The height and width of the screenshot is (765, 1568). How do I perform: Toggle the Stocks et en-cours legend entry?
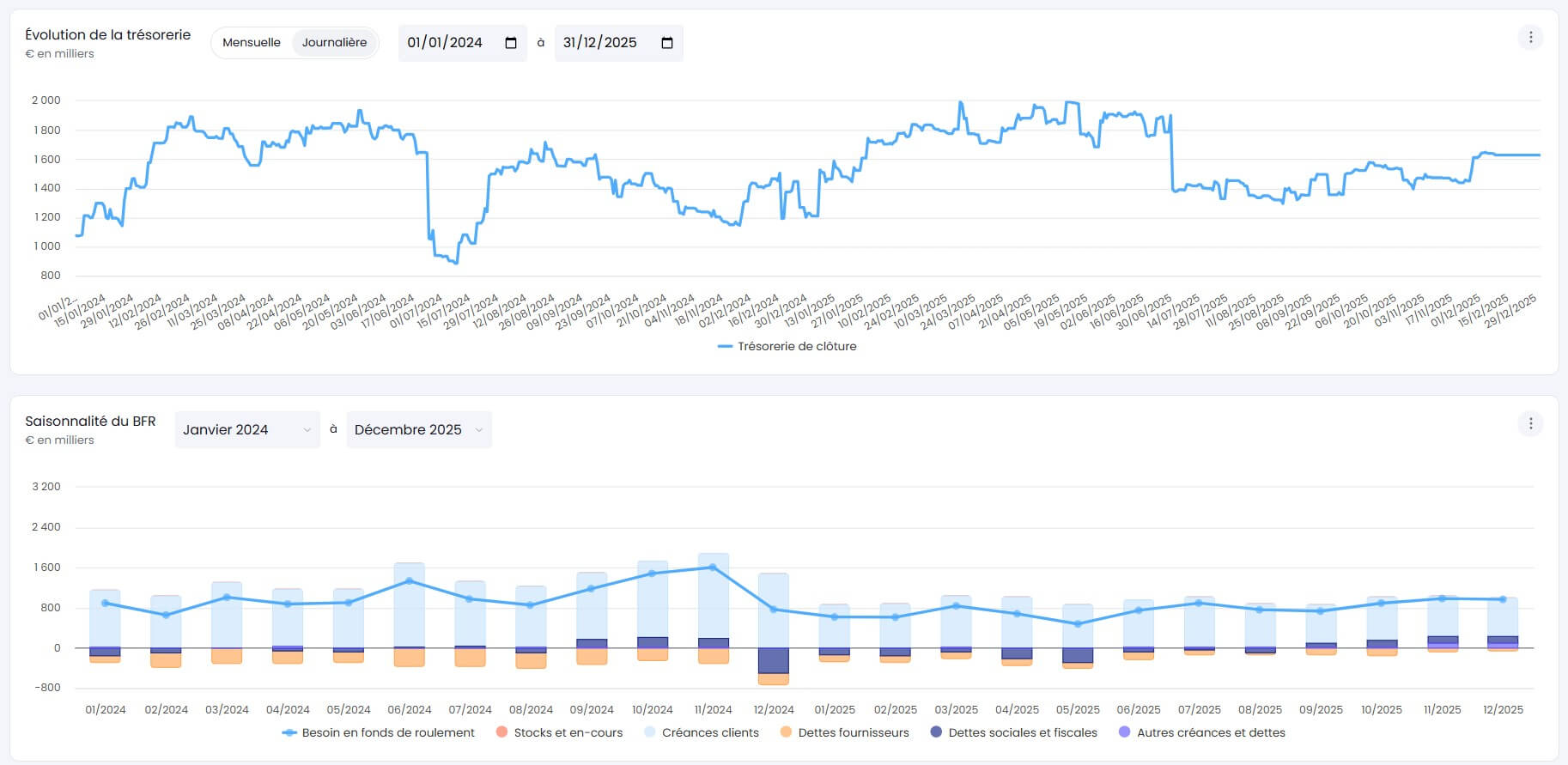pyautogui.click(x=560, y=733)
